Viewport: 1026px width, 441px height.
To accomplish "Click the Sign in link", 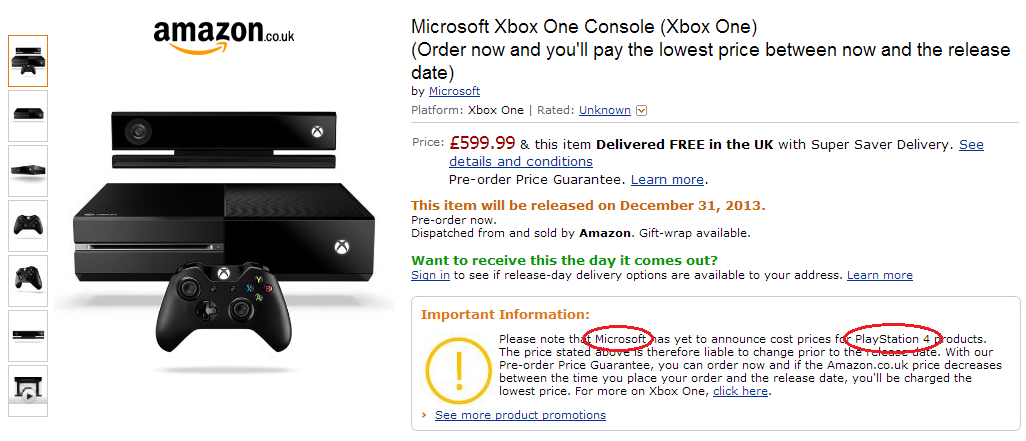I will (x=430, y=275).
